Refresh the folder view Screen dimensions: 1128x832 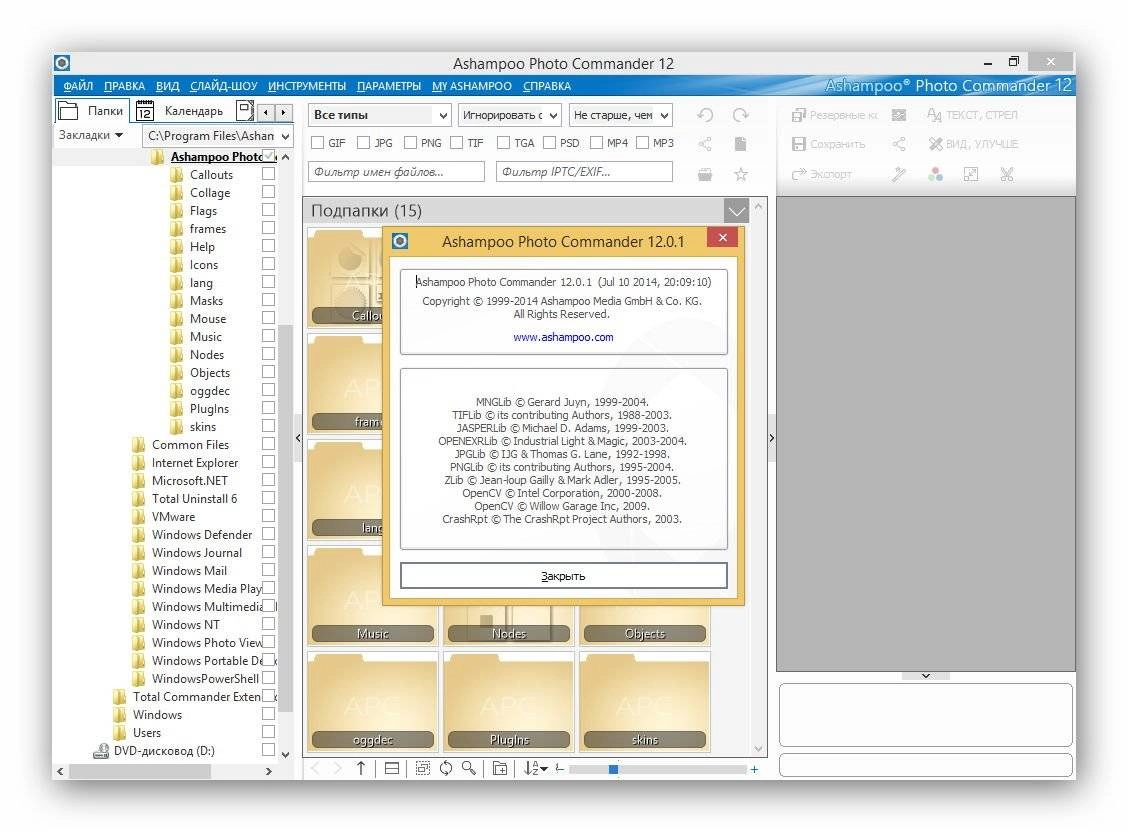coord(446,769)
